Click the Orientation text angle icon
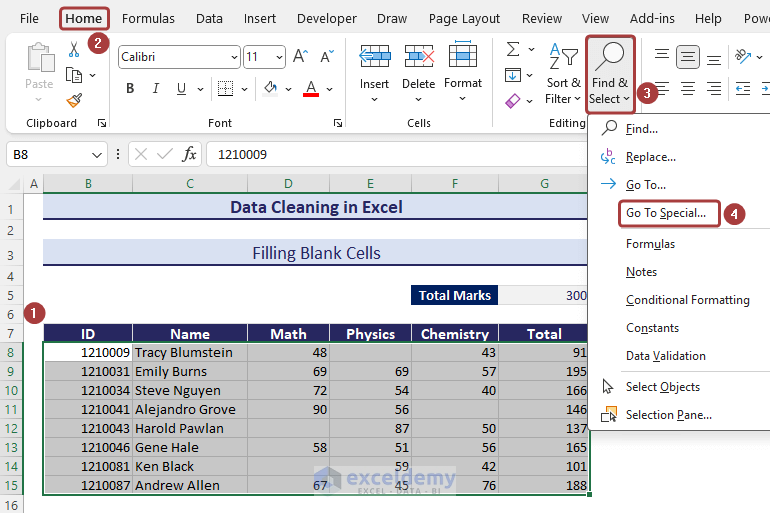This screenshot has height=513, width=770. coord(742,56)
